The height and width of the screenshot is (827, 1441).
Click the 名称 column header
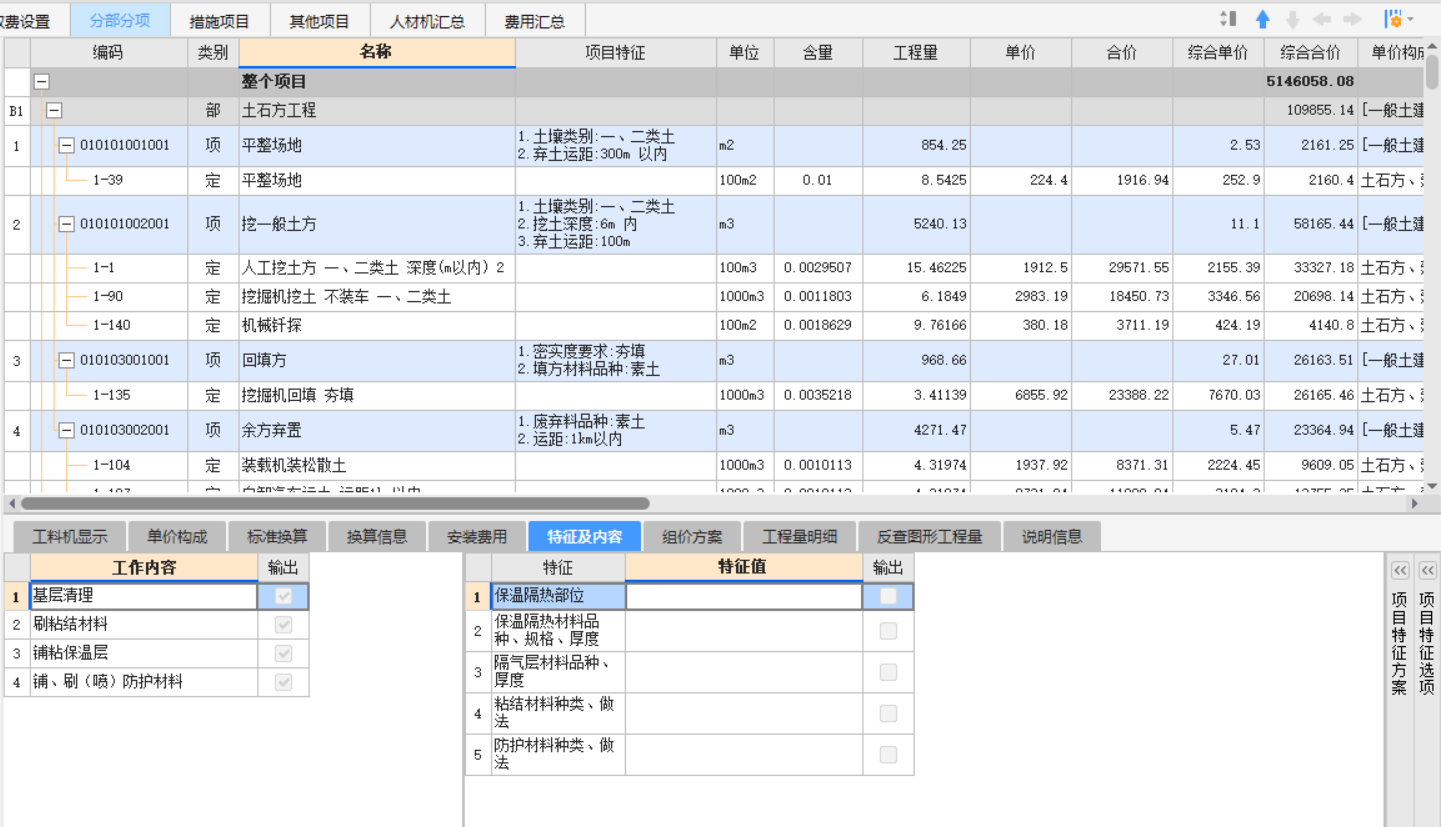coord(377,53)
